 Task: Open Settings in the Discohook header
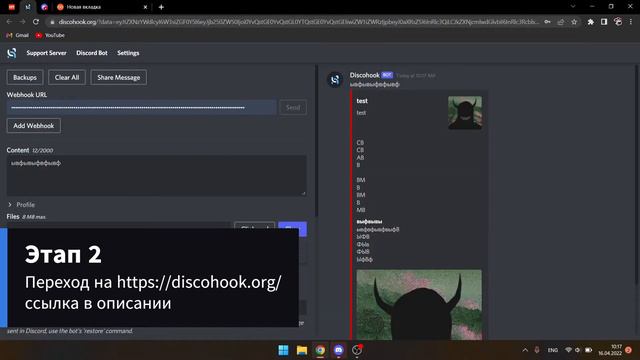pyautogui.click(x=128, y=53)
